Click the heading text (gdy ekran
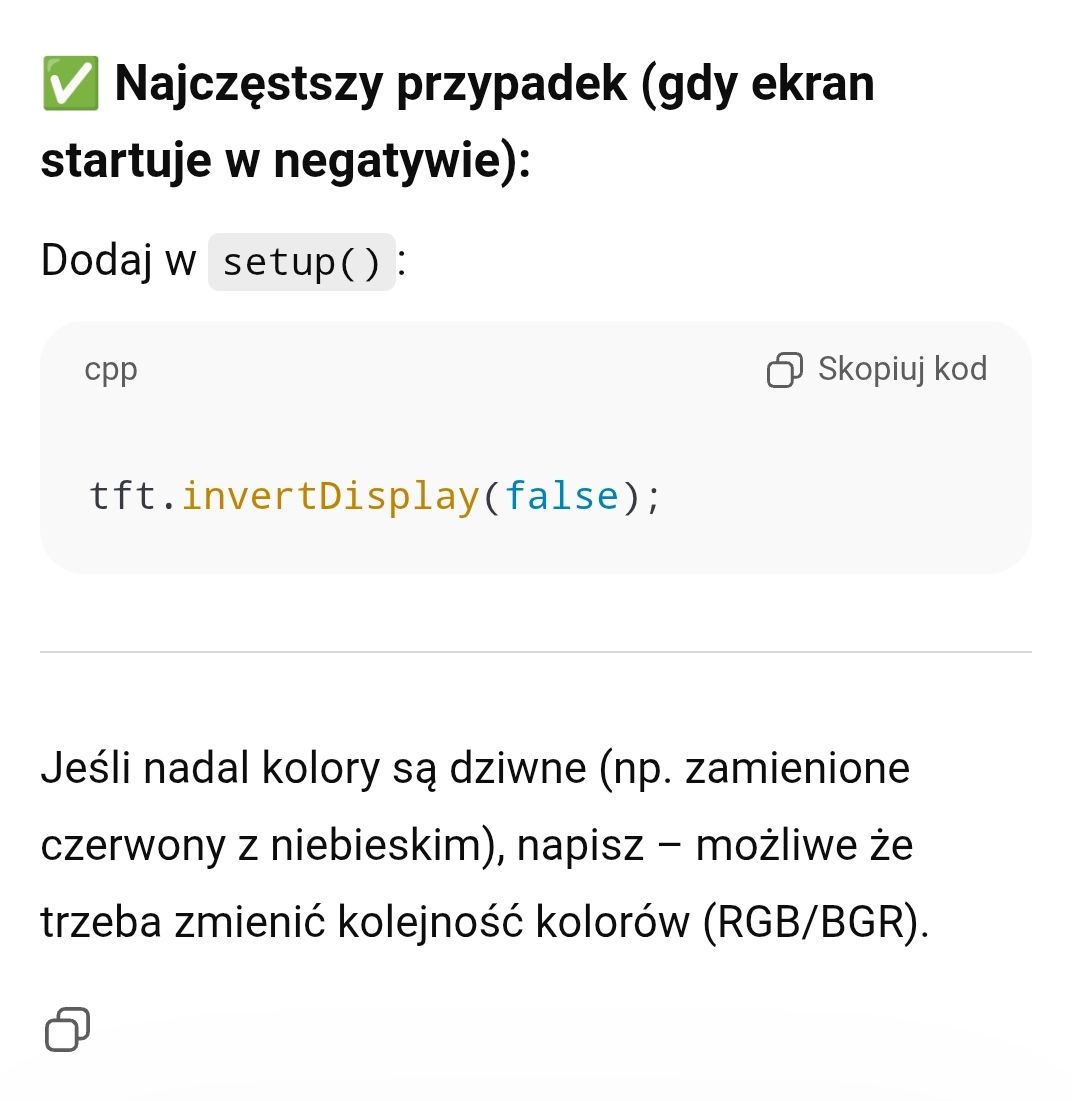Screen dimensions: 1072x1101 (757, 84)
